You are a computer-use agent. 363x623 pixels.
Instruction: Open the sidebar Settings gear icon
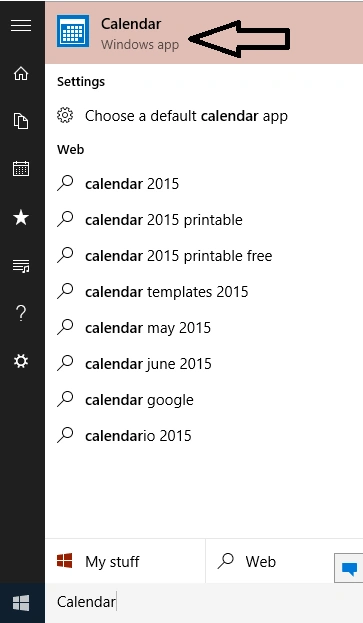click(x=21, y=361)
